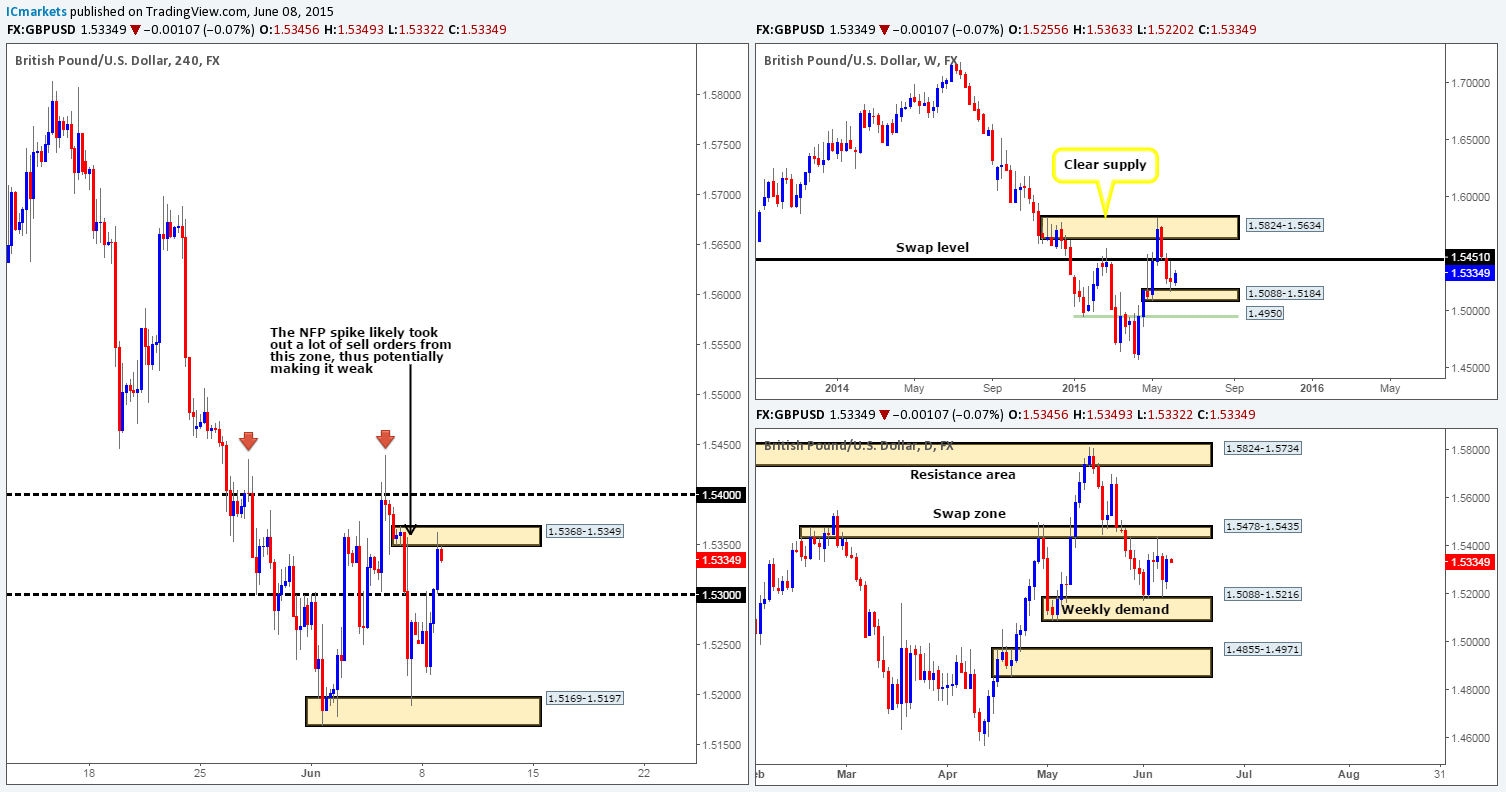Click the 1.5824-1.5734 zone label on daily chart

(x=1261, y=450)
